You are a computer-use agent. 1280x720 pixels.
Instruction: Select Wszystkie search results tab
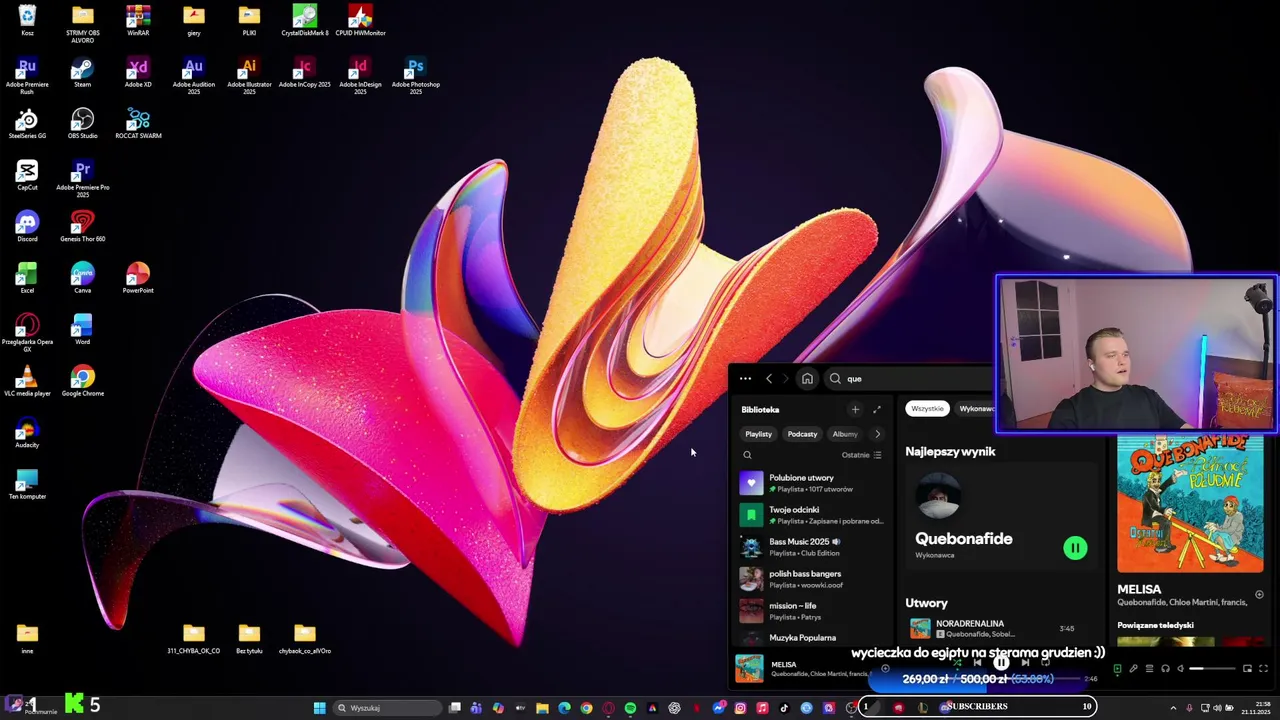pos(927,408)
